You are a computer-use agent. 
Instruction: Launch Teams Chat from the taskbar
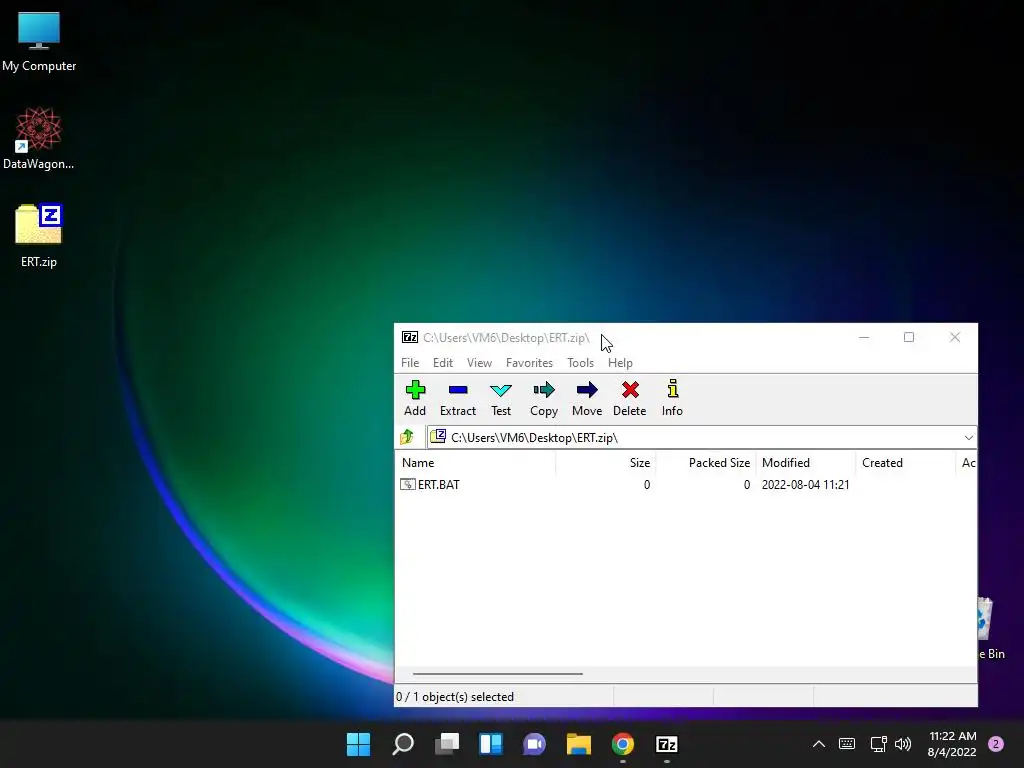(x=534, y=744)
